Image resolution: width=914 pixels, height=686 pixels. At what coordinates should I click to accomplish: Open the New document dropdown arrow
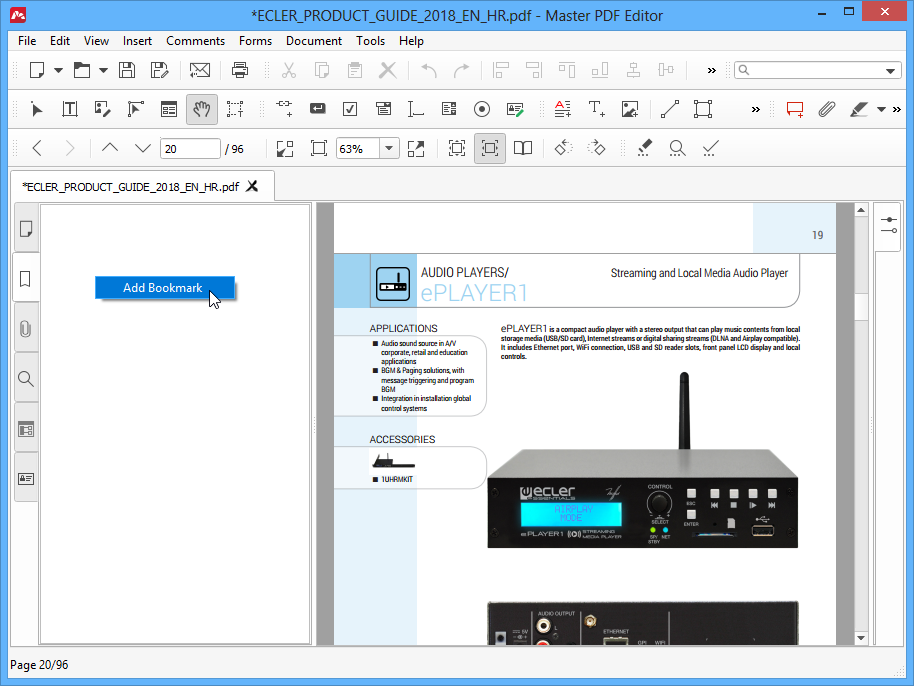[58, 71]
